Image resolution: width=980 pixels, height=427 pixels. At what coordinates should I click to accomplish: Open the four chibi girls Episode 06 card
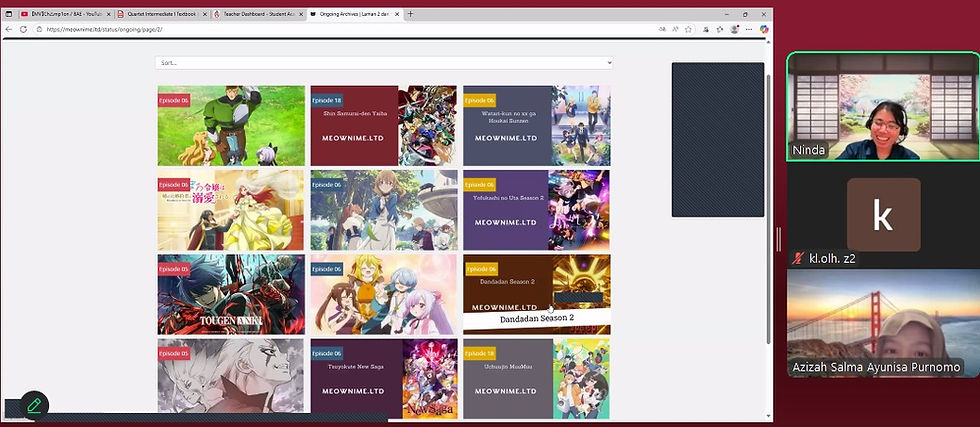coord(384,294)
